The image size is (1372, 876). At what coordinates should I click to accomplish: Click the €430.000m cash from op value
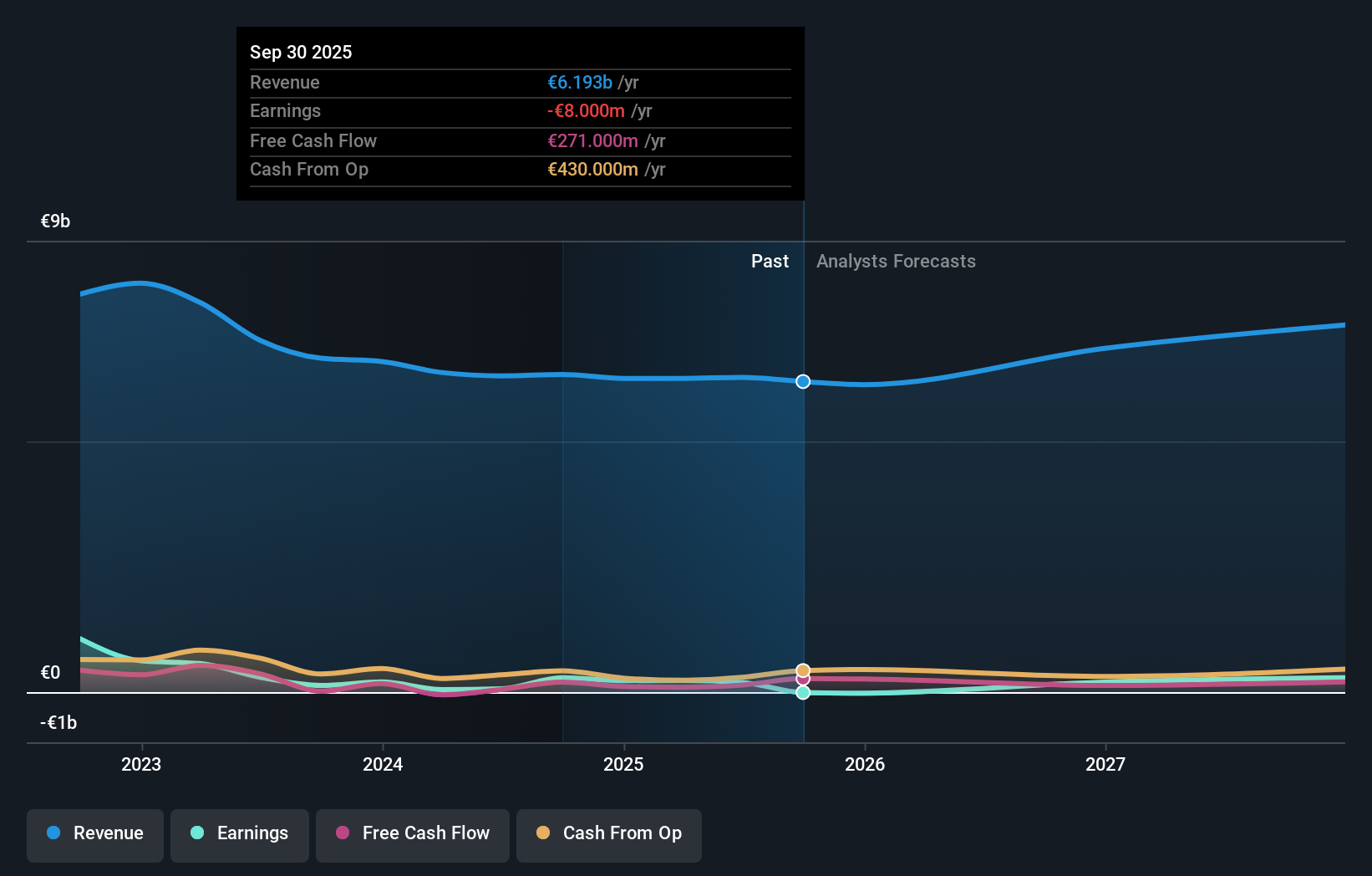592,169
